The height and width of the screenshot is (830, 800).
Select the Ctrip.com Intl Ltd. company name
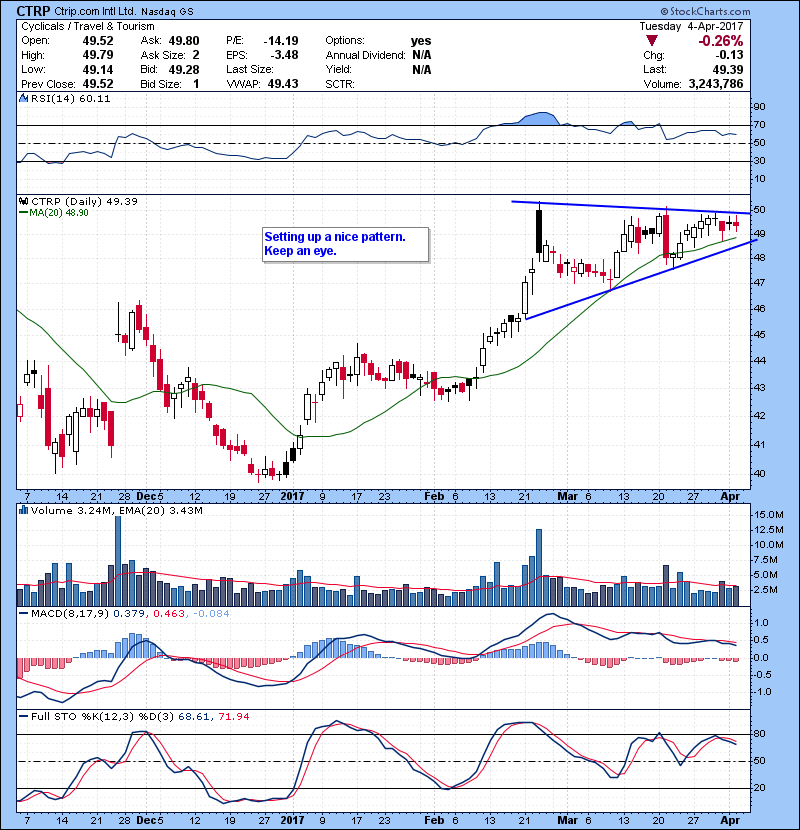click(95, 11)
